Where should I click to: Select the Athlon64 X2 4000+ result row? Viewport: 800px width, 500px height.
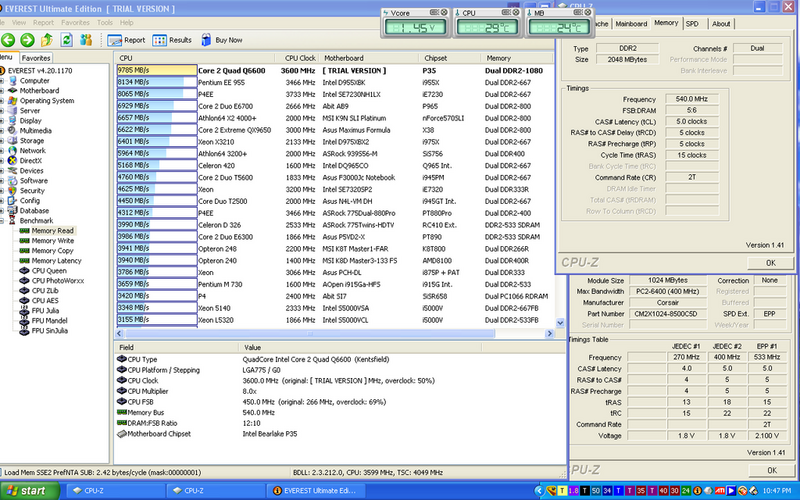[x=335, y=118]
